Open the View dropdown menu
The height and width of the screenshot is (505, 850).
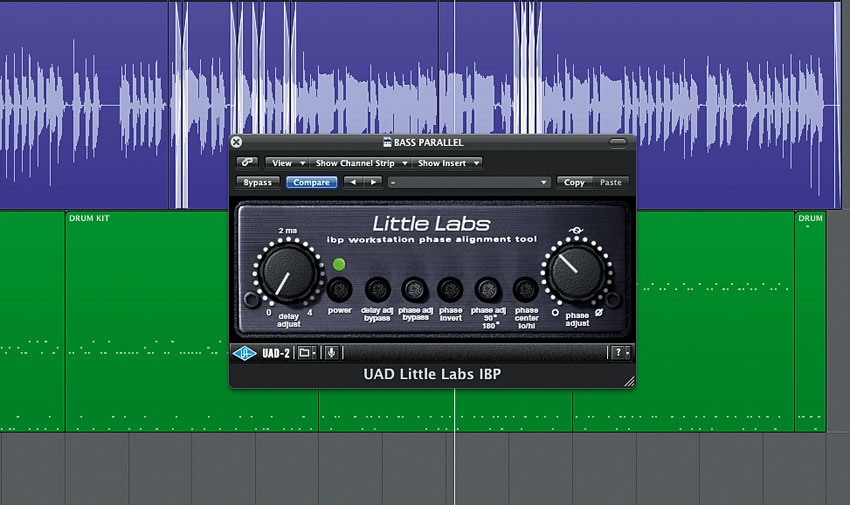coord(287,163)
